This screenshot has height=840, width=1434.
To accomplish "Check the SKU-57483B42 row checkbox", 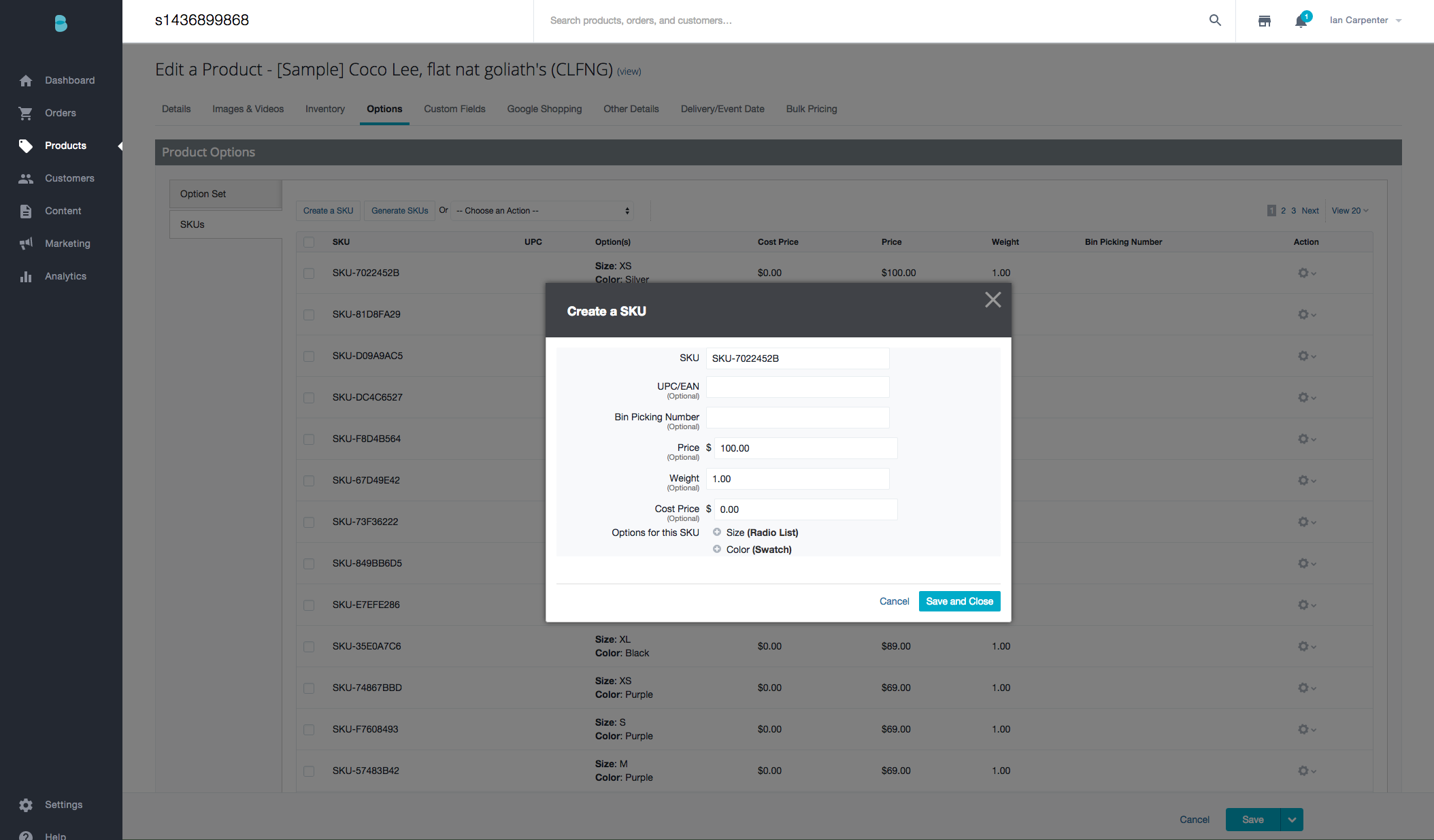I will tap(309, 771).
